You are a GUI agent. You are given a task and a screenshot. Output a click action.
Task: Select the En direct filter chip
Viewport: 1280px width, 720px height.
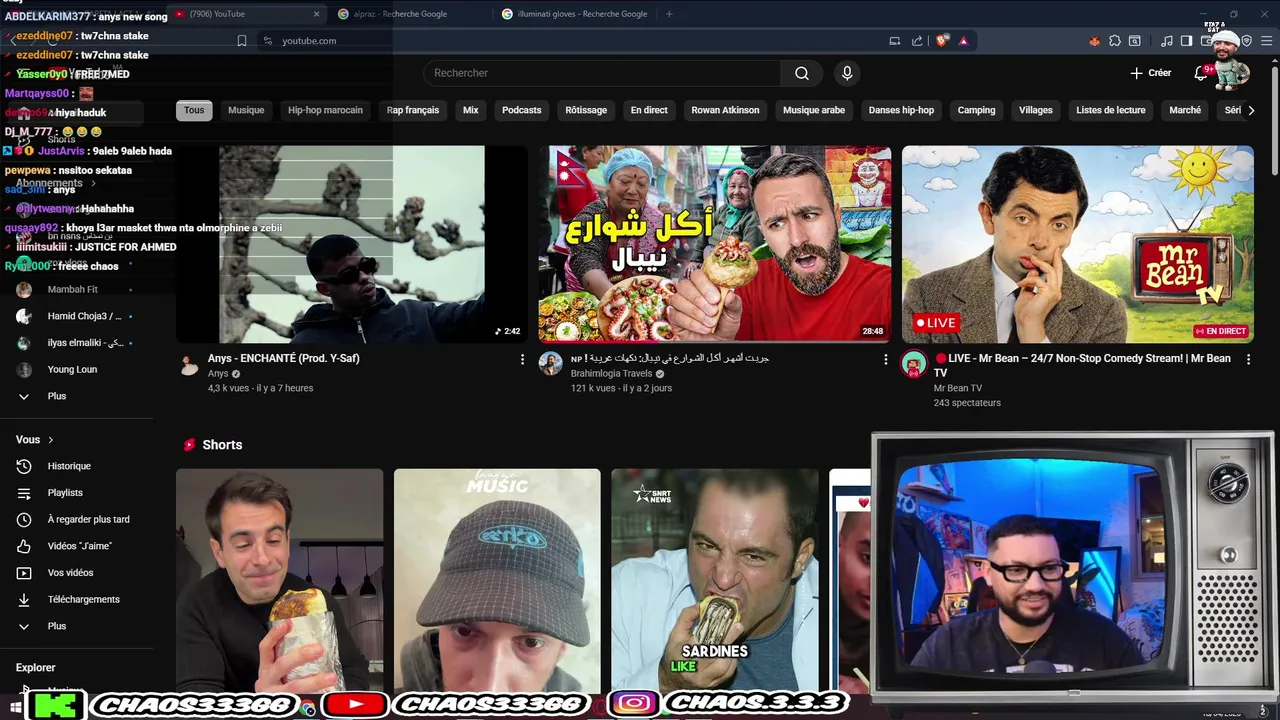[x=649, y=110]
